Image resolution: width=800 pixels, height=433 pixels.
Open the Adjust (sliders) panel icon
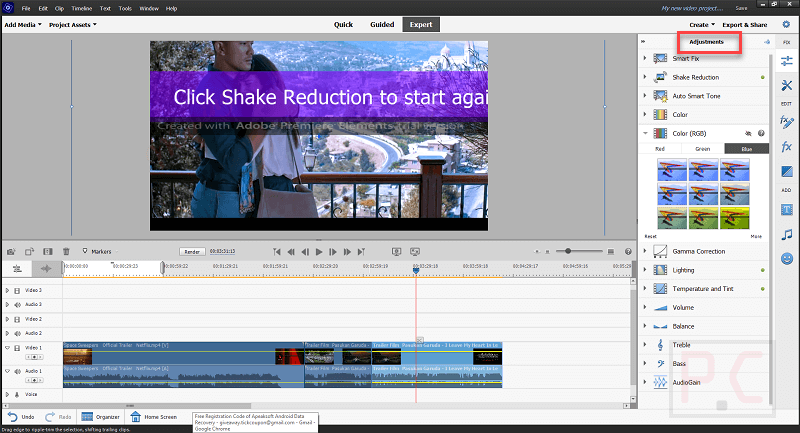[x=786, y=62]
